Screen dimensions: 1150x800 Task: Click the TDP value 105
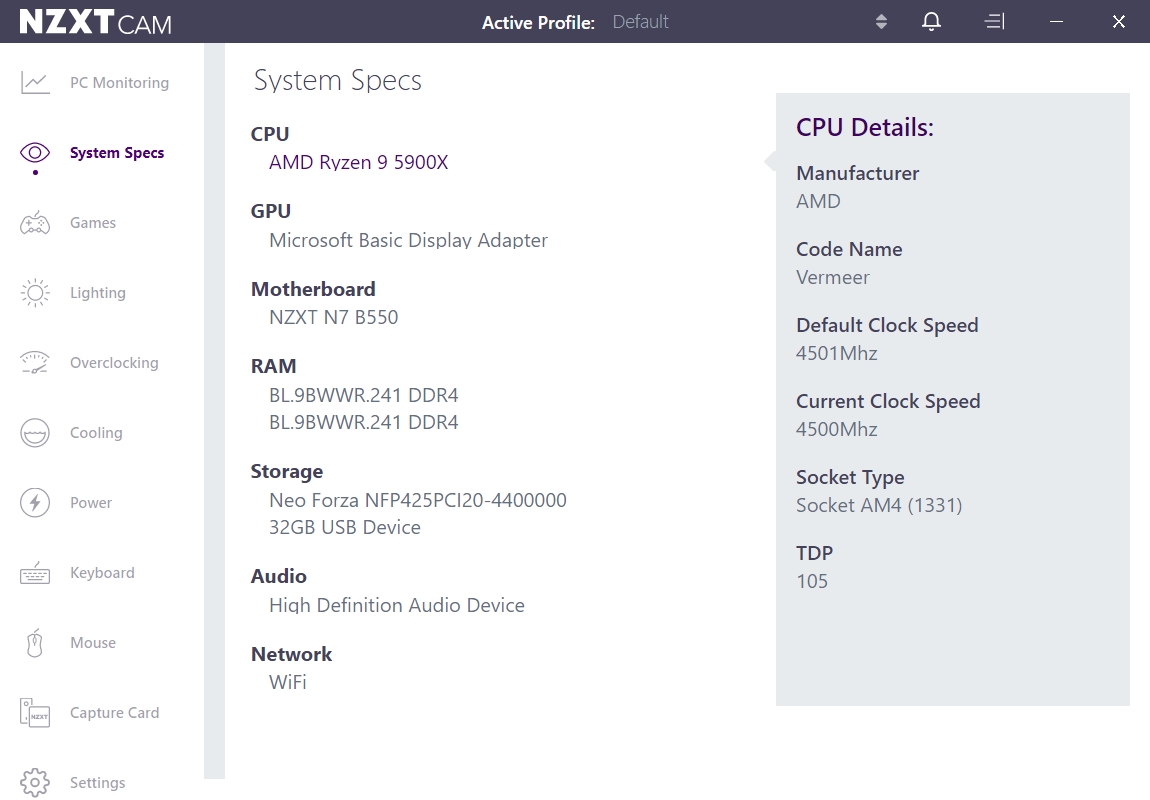812,581
